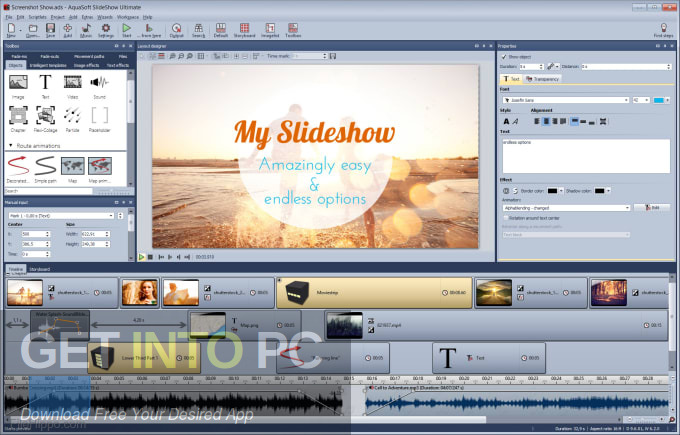Click the outline text effect icon
Viewport: 680px width, 435px height.
coord(506,191)
